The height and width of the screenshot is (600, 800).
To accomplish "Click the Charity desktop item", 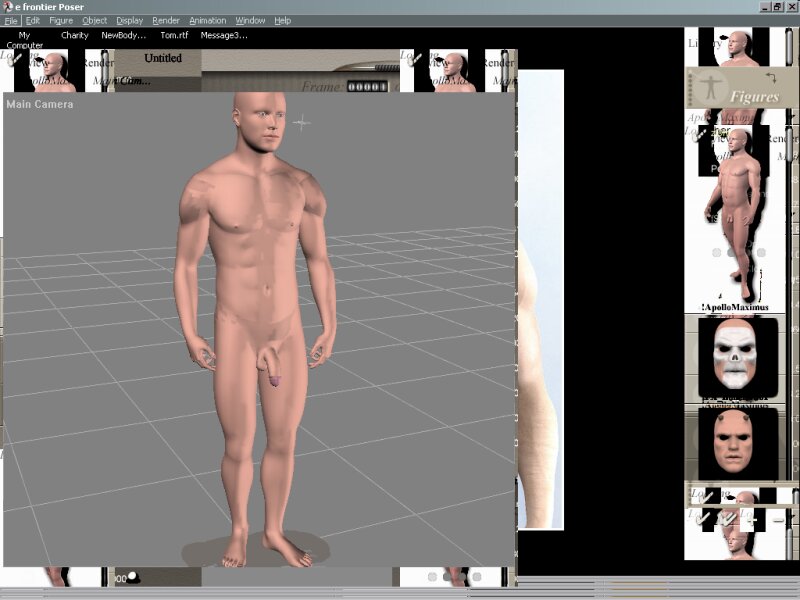I will pos(74,35).
